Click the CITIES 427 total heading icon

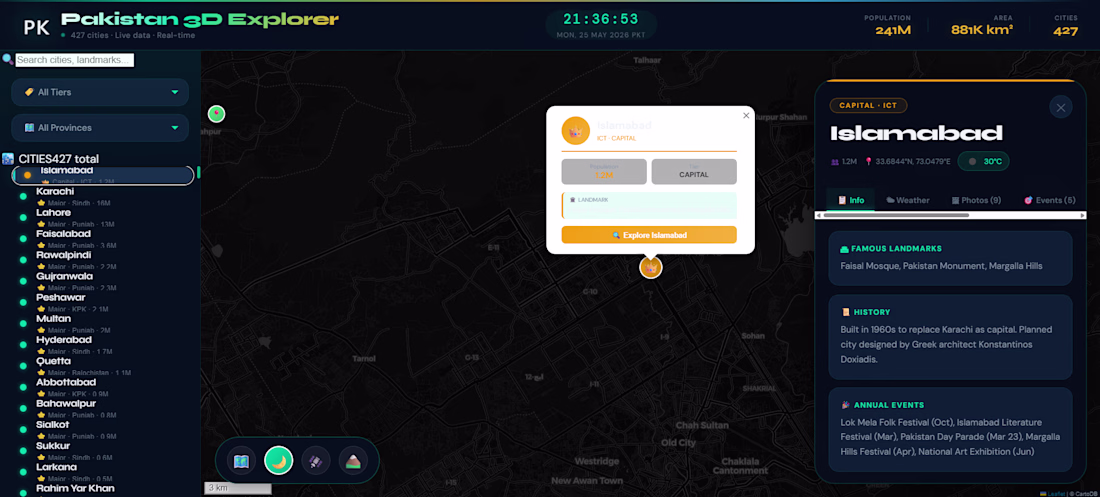tap(8, 159)
